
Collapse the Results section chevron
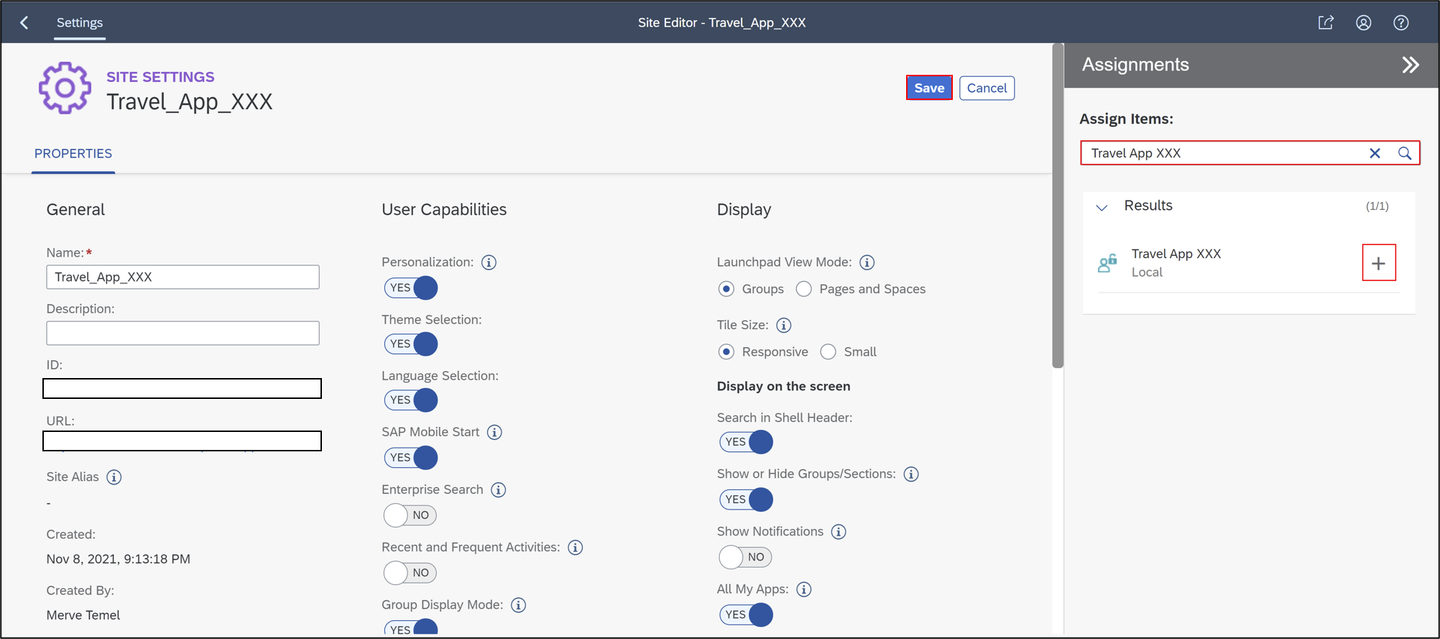point(1102,207)
